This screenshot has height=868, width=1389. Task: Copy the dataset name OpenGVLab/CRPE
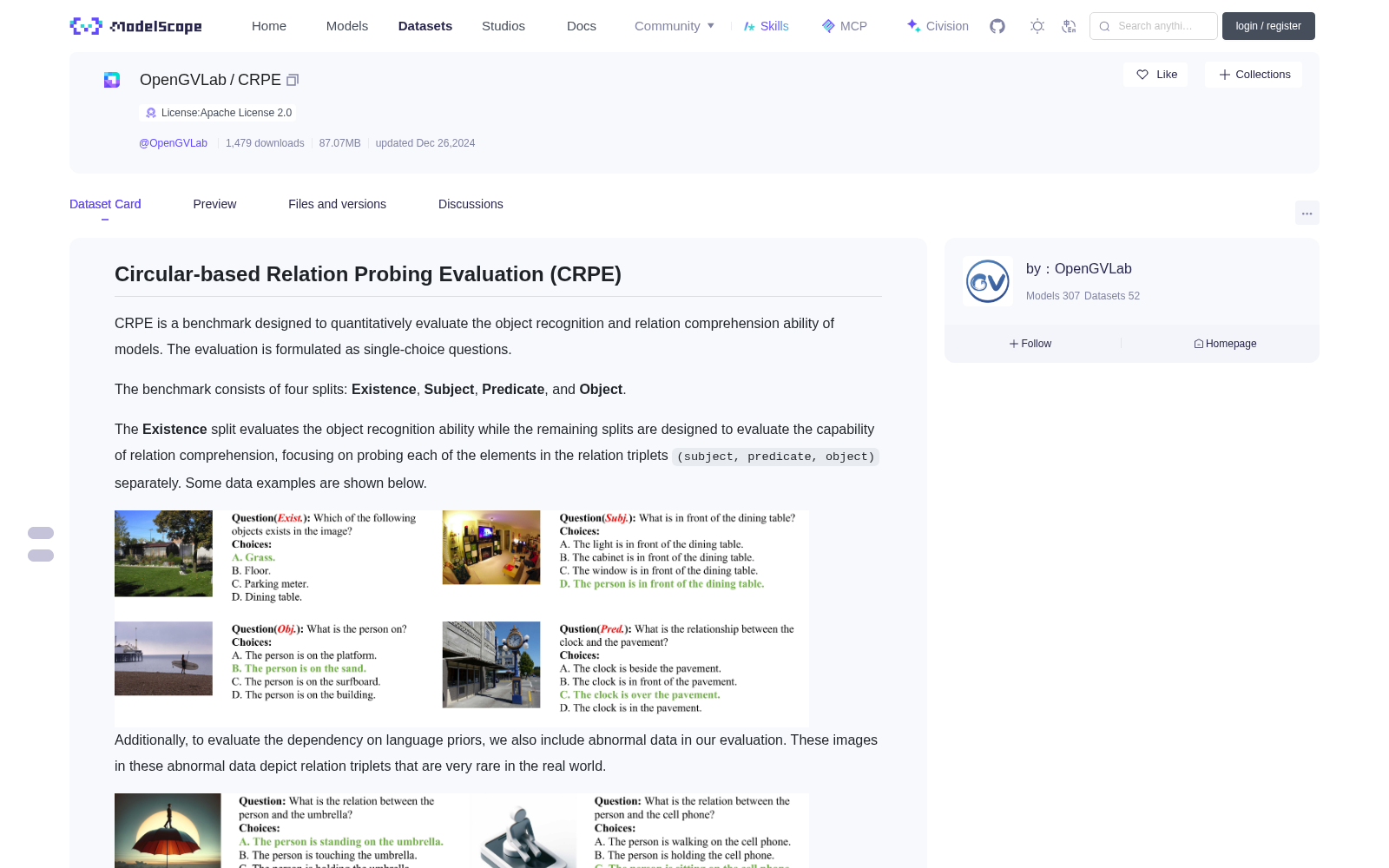(293, 80)
